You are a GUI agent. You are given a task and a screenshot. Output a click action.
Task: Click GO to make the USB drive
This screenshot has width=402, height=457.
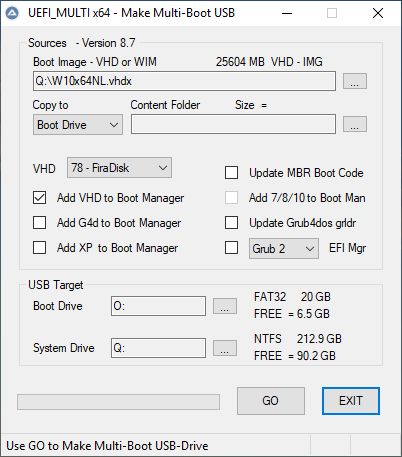[x=271, y=401]
